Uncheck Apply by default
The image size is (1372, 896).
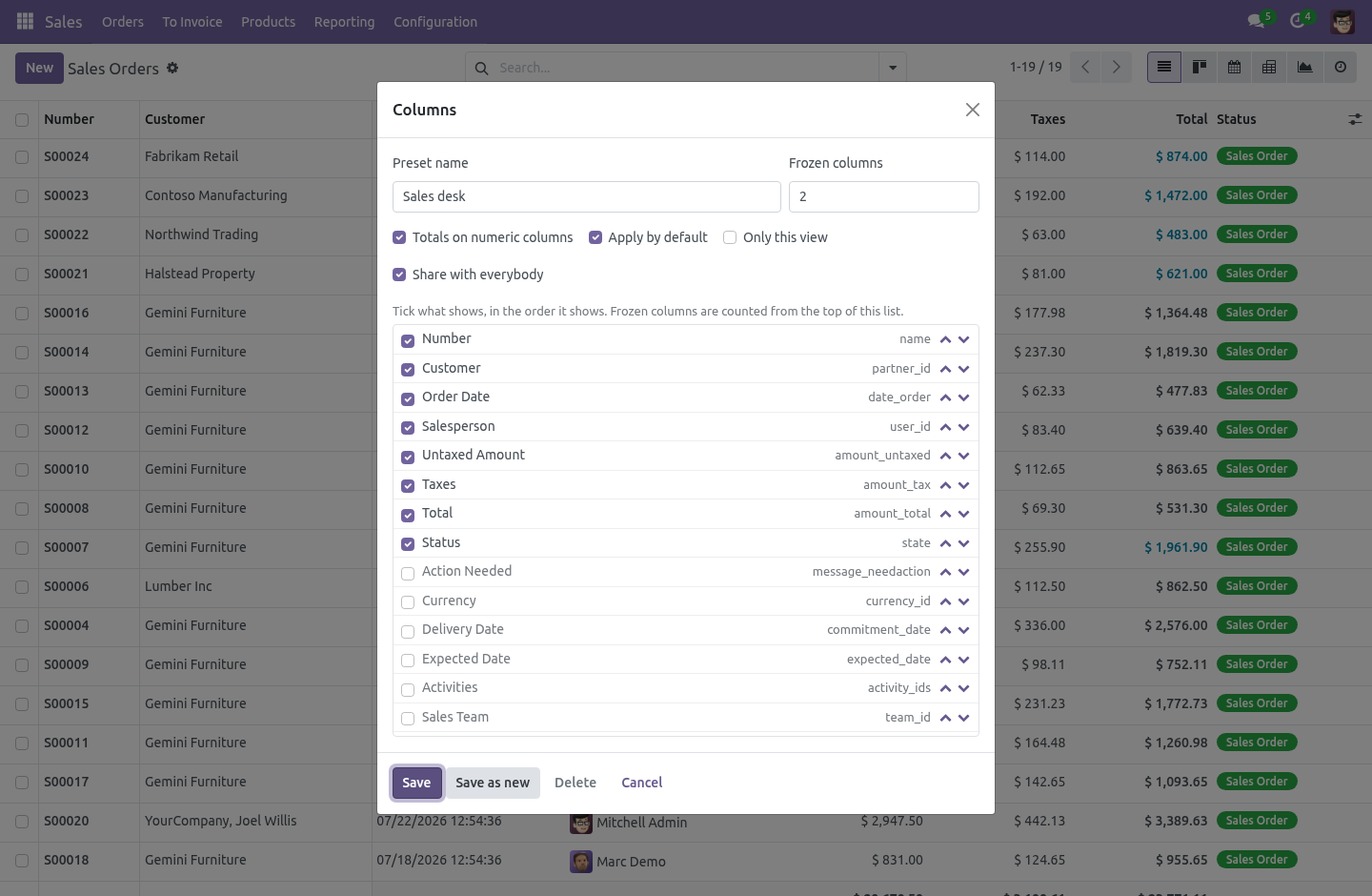(595, 237)
